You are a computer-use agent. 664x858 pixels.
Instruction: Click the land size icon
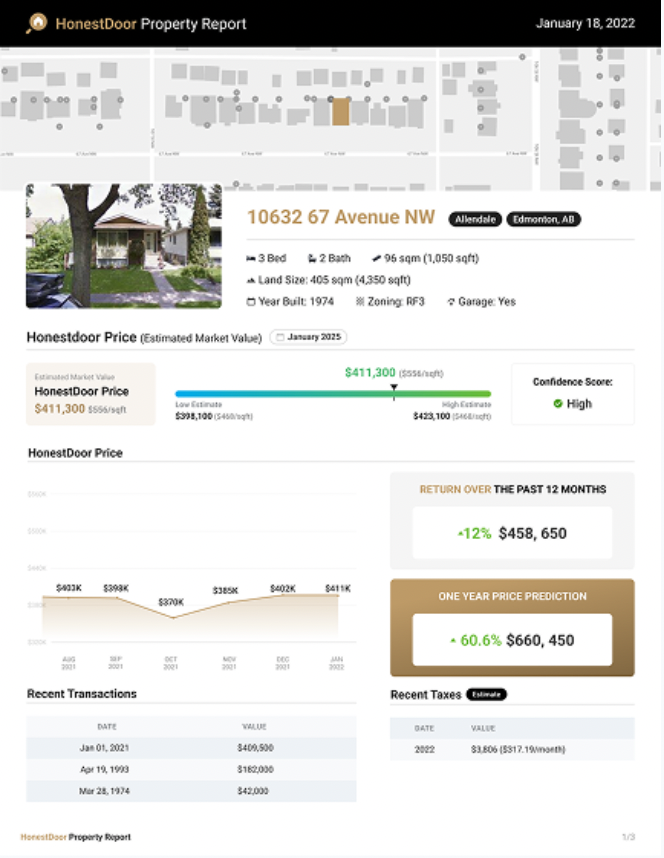click(x=251, y=280)
